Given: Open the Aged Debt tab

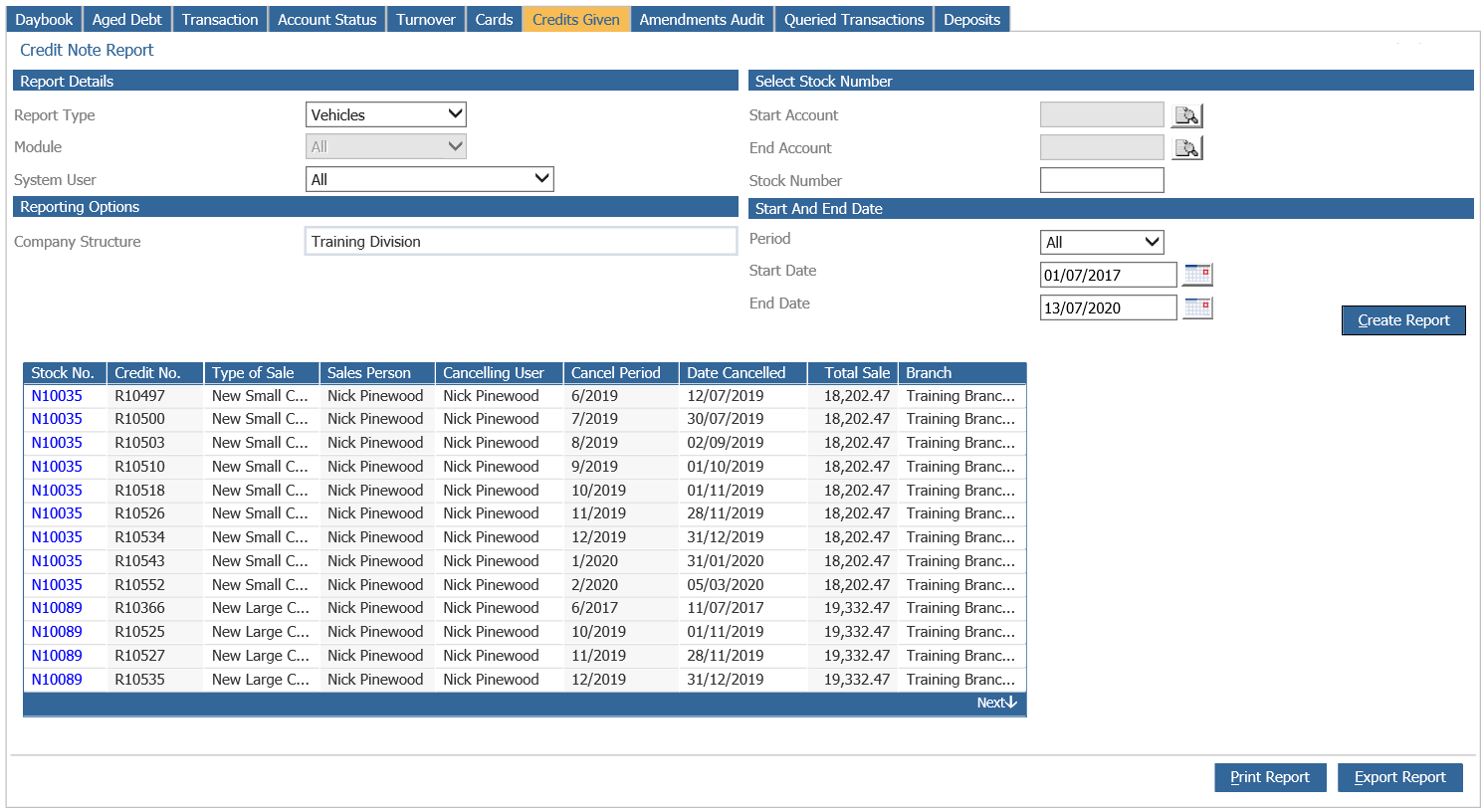Looking at the screenshot, I should [x=126, y=19].
